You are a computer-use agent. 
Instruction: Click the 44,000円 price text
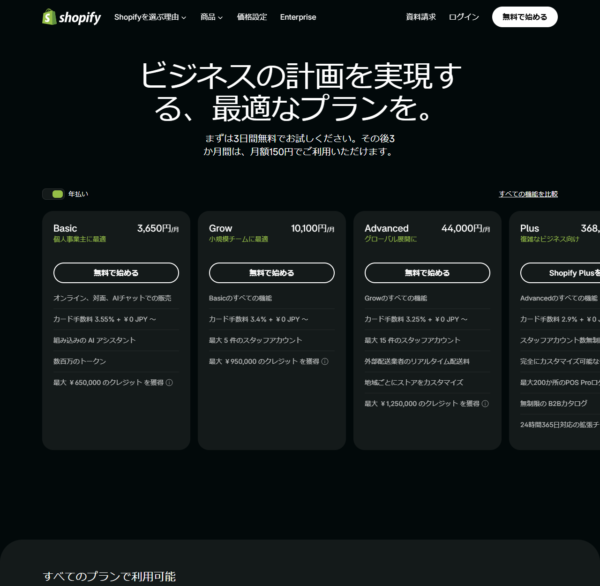(x=466, y=229)
